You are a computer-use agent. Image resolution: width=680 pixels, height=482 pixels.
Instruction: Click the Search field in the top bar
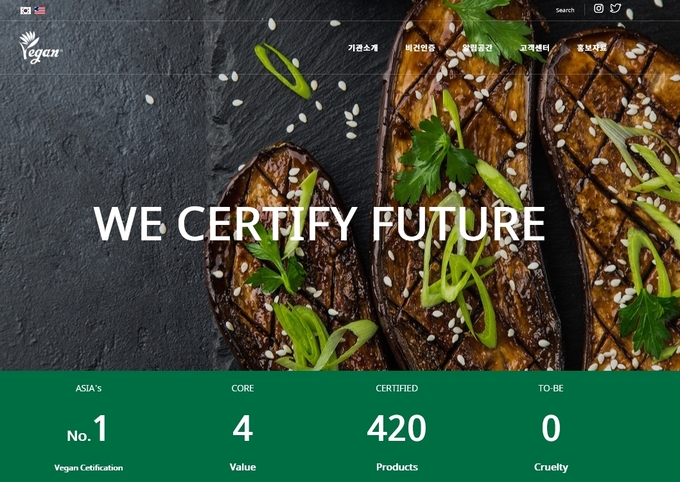click(565, 10)
